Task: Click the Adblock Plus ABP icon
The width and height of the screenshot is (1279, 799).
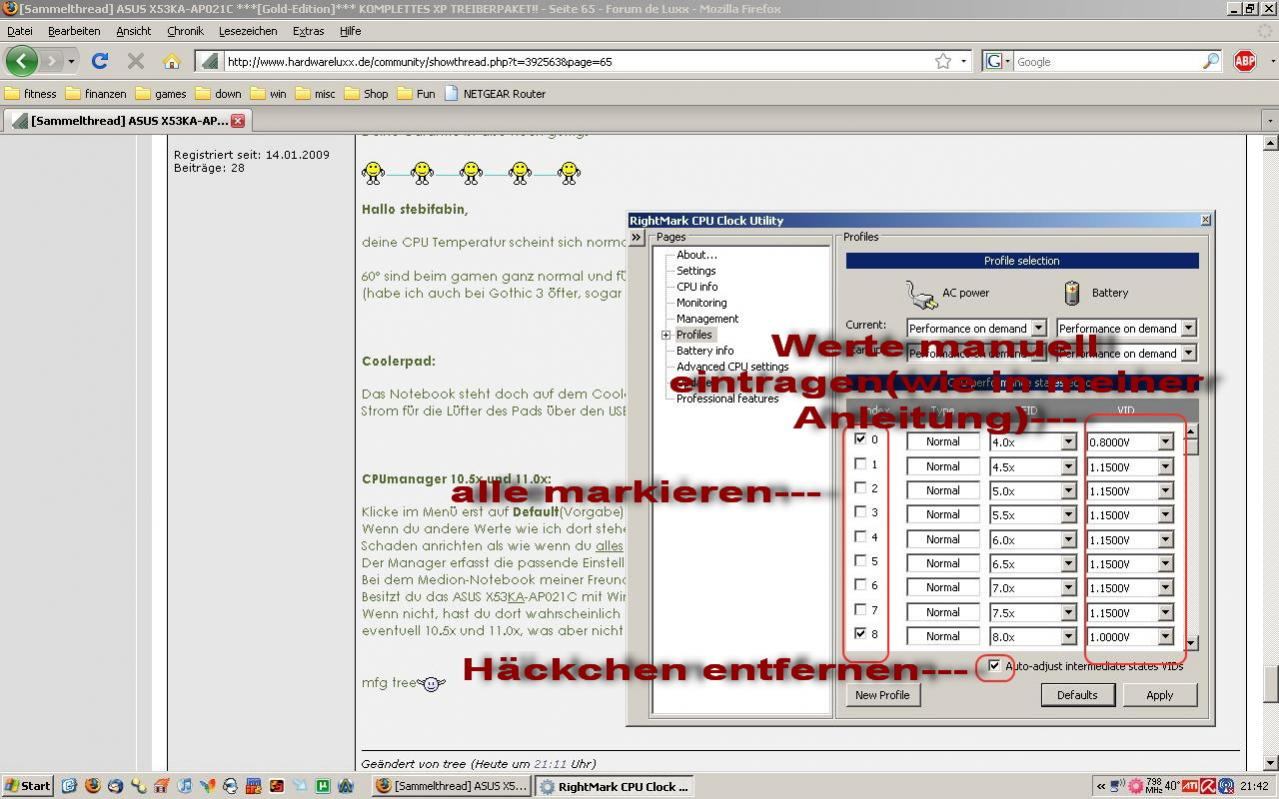Action: (x=1245, y=61)
